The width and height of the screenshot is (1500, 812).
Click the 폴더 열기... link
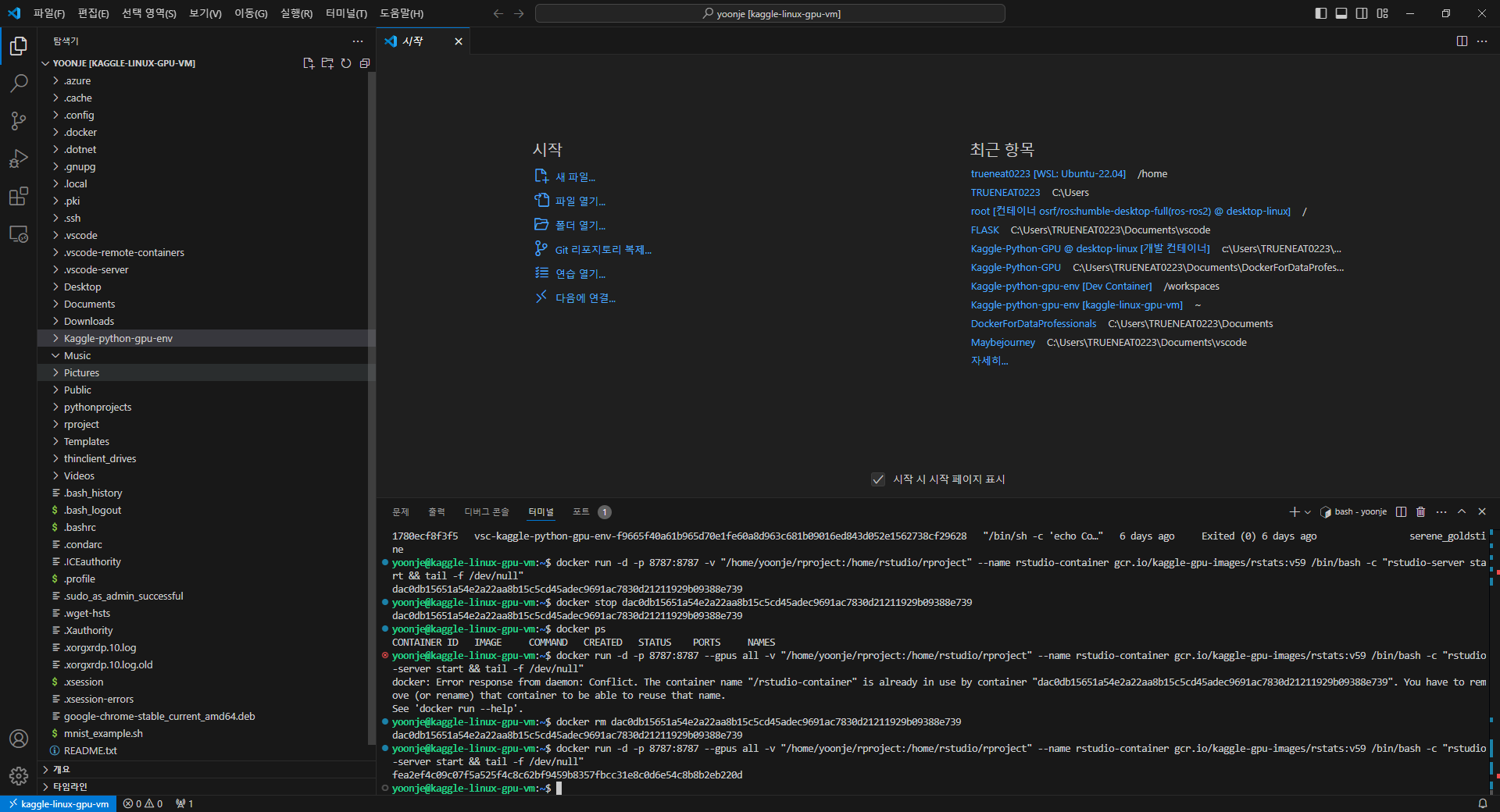tap(580, 226)
